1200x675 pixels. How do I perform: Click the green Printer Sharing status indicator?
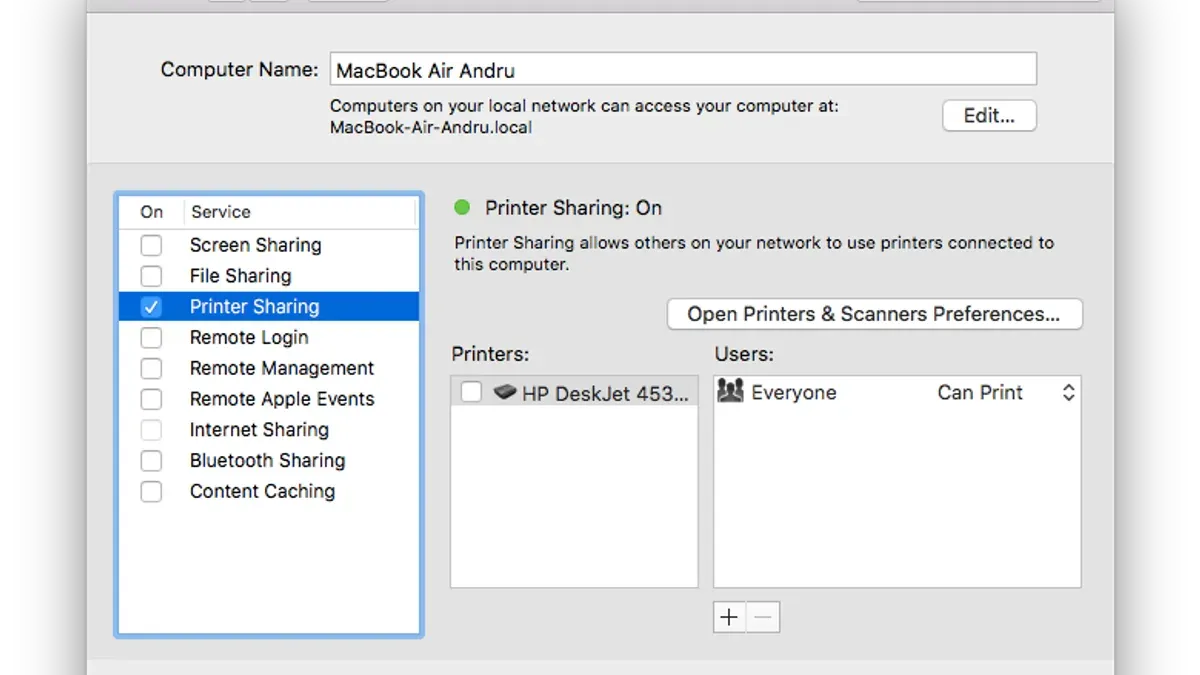[462, 208]
